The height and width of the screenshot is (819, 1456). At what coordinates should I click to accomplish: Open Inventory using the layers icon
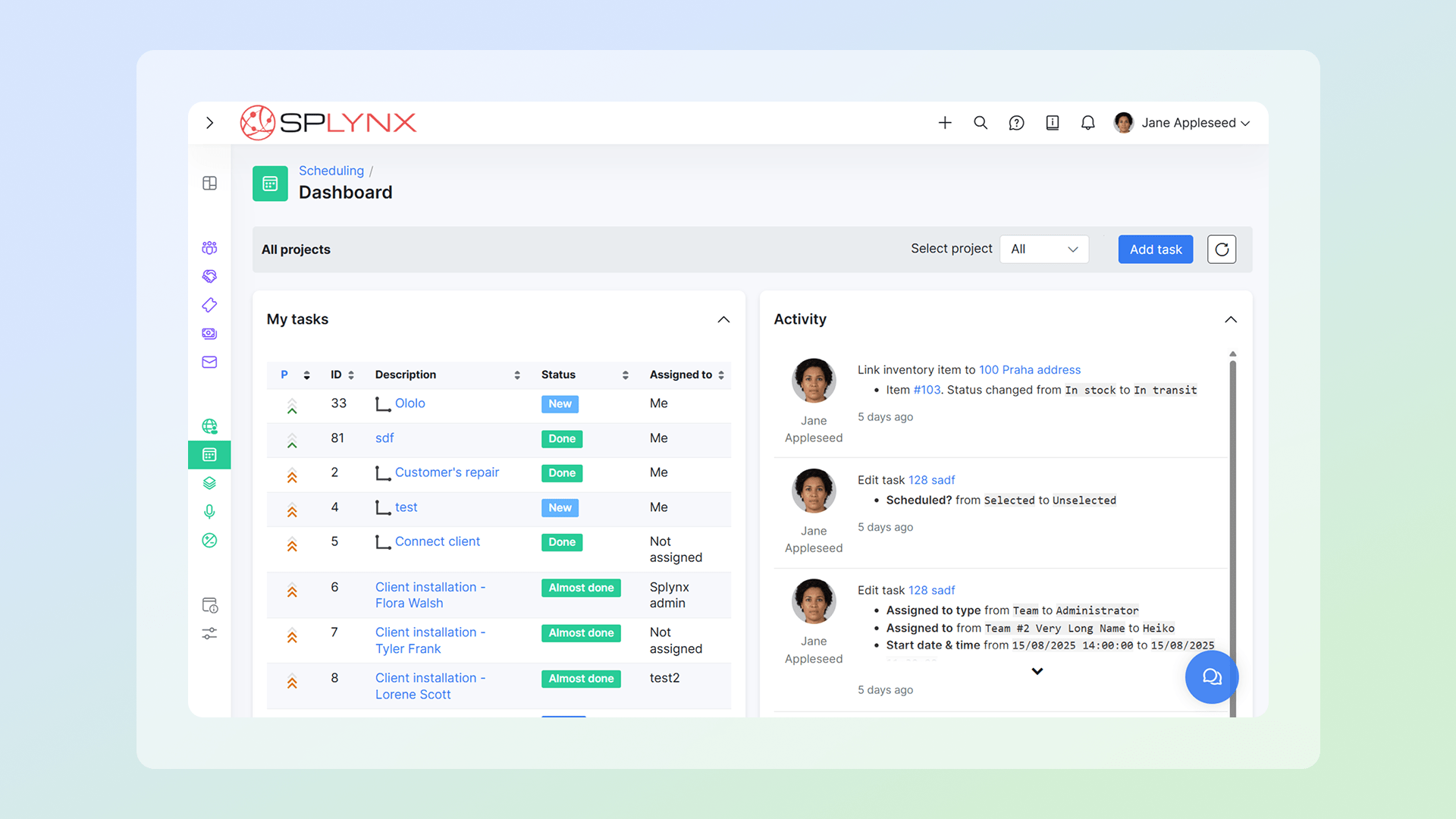(x=209, y=483)
